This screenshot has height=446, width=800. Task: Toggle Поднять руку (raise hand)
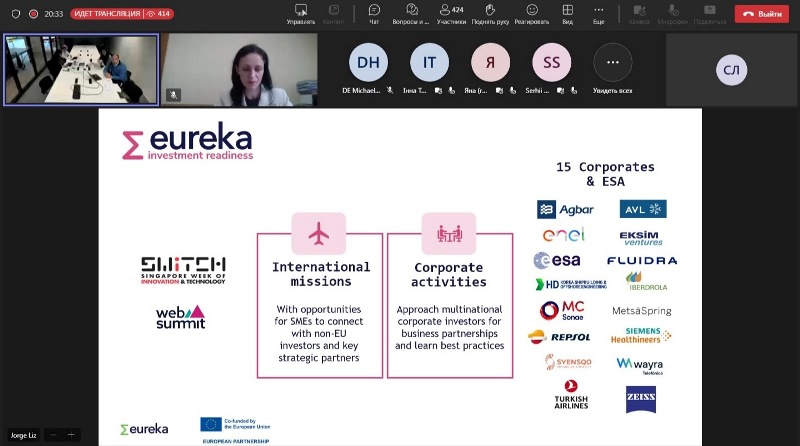point(490,14)
